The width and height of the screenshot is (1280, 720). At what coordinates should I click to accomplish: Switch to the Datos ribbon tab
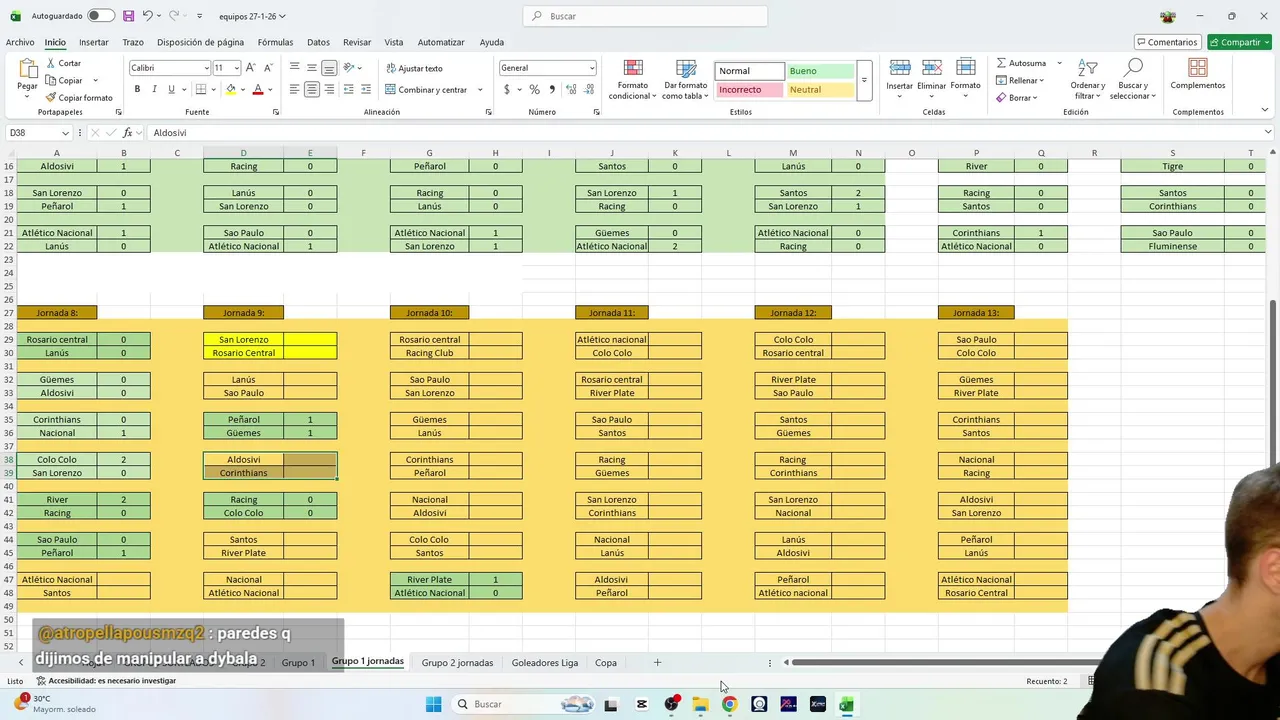point(318,42)
